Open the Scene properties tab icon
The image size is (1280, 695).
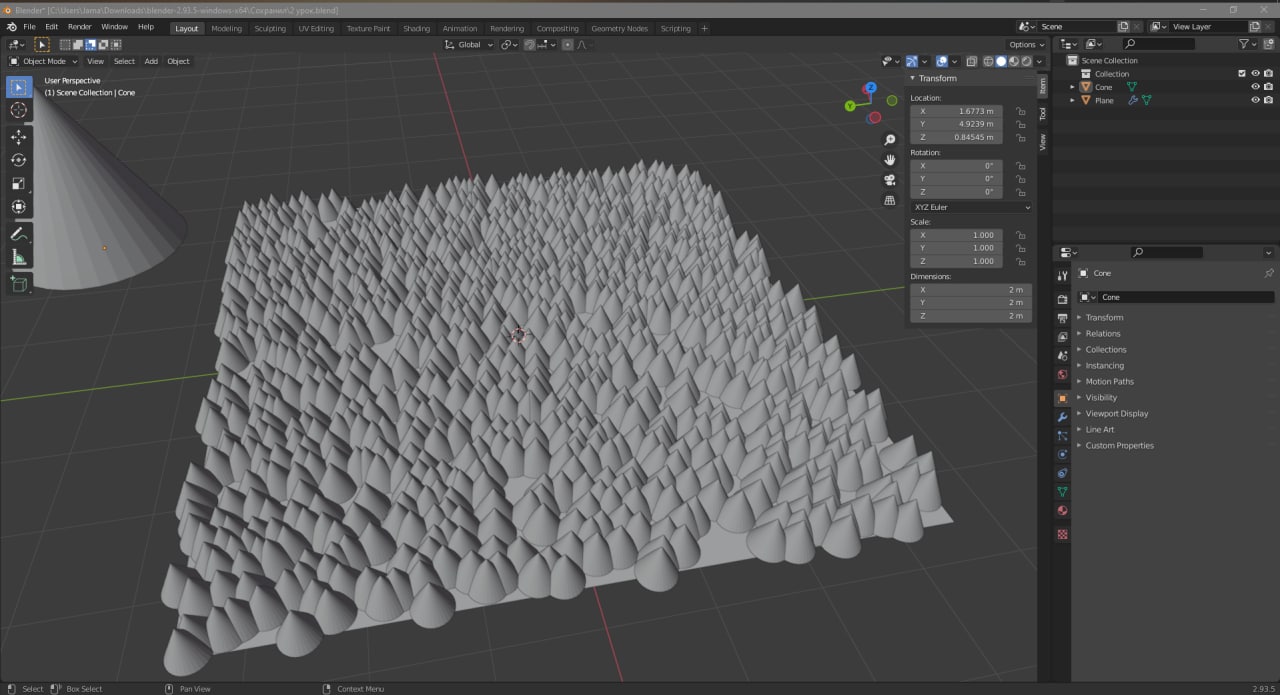tap(1062, 356)
